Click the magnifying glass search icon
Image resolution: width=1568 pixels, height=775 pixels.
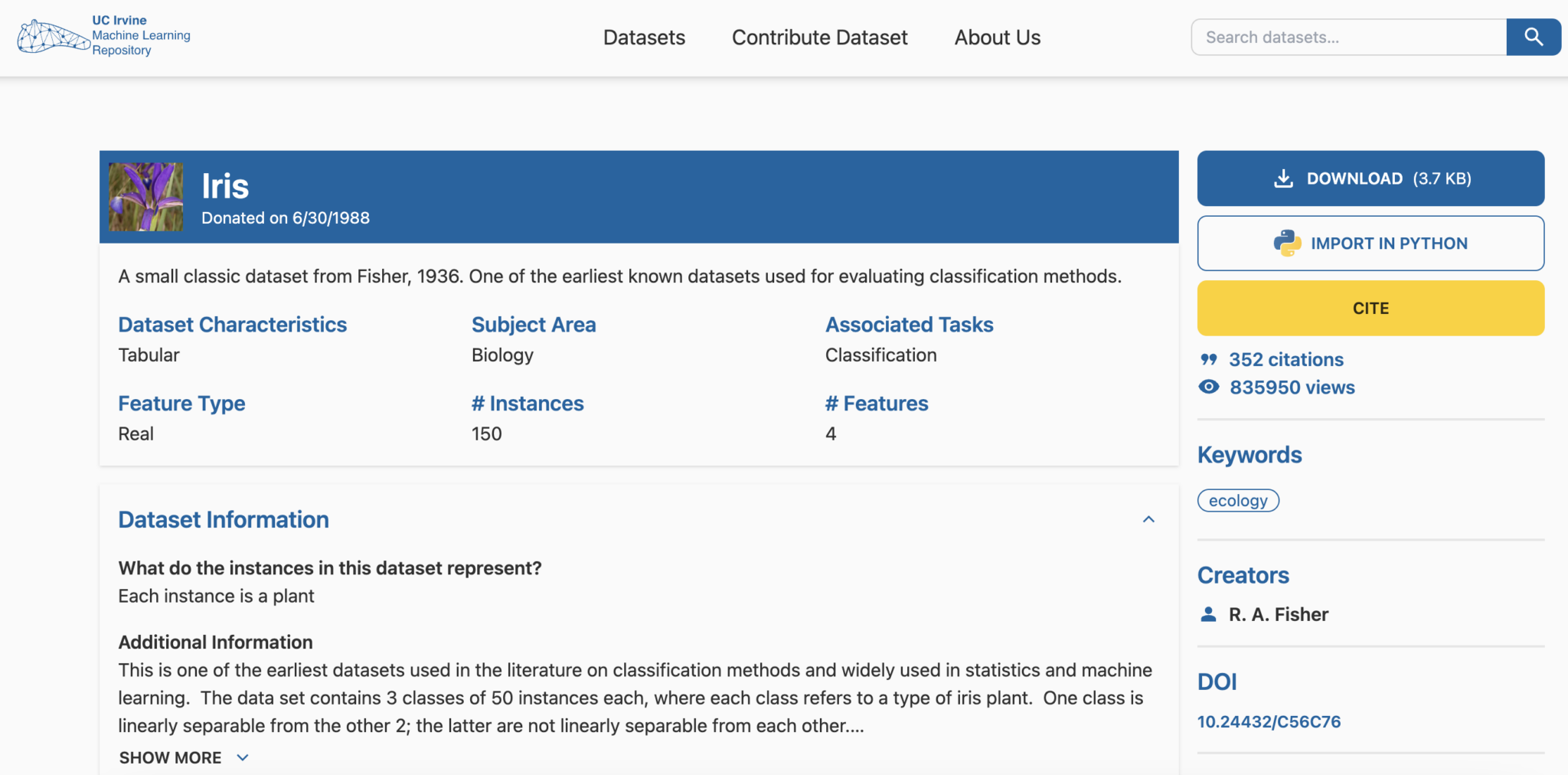(1534, 36)
